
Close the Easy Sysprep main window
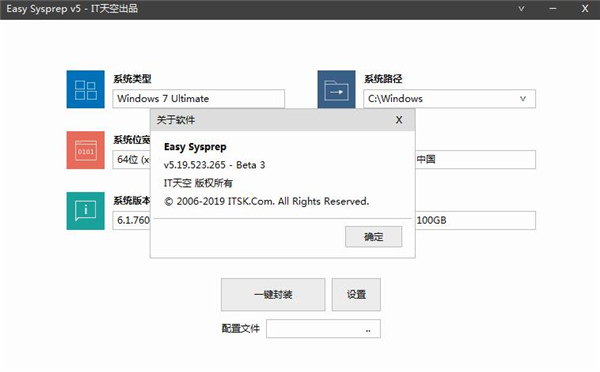(x=585, y=8)
